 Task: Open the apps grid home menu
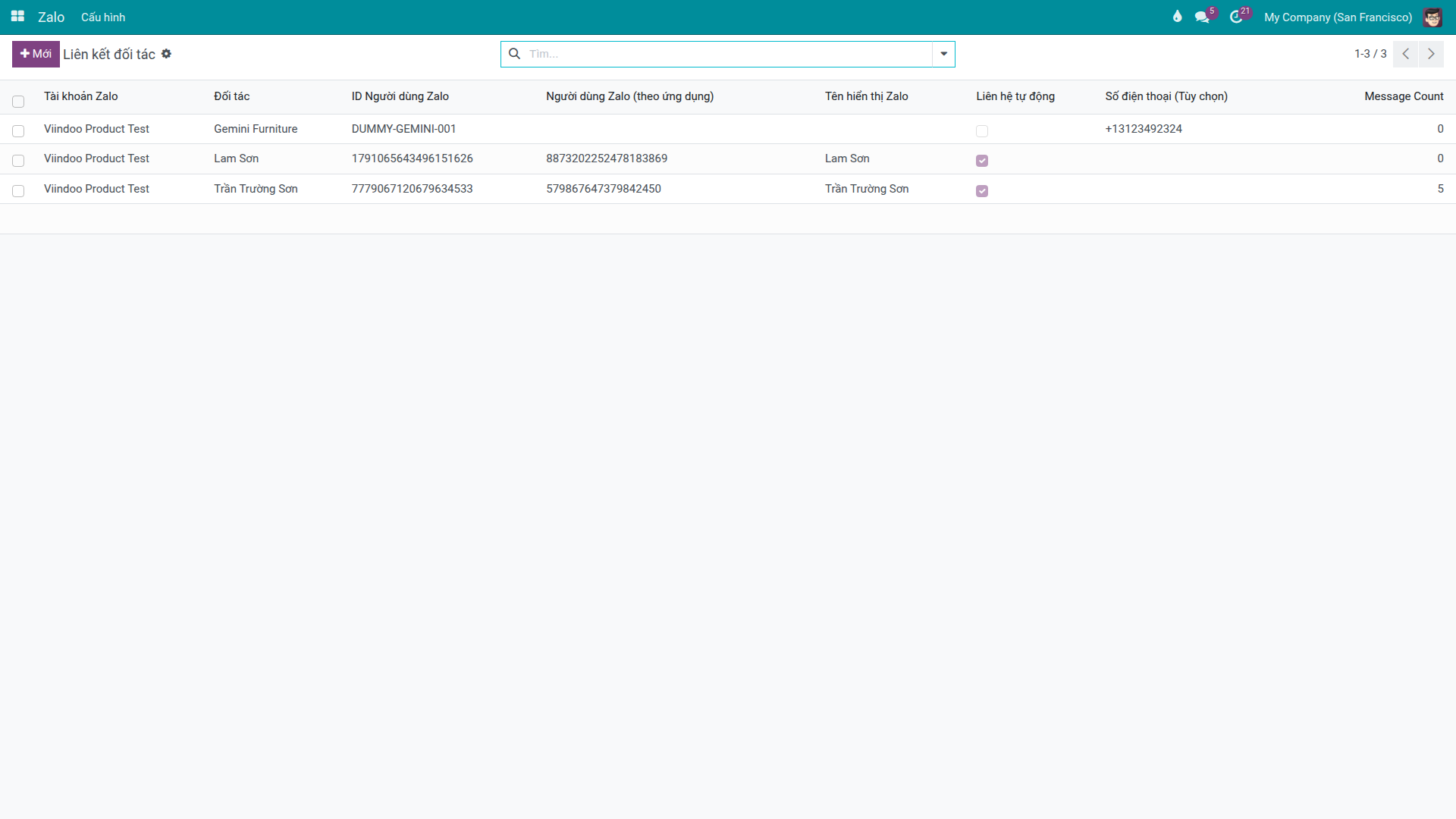coord(17,17)
